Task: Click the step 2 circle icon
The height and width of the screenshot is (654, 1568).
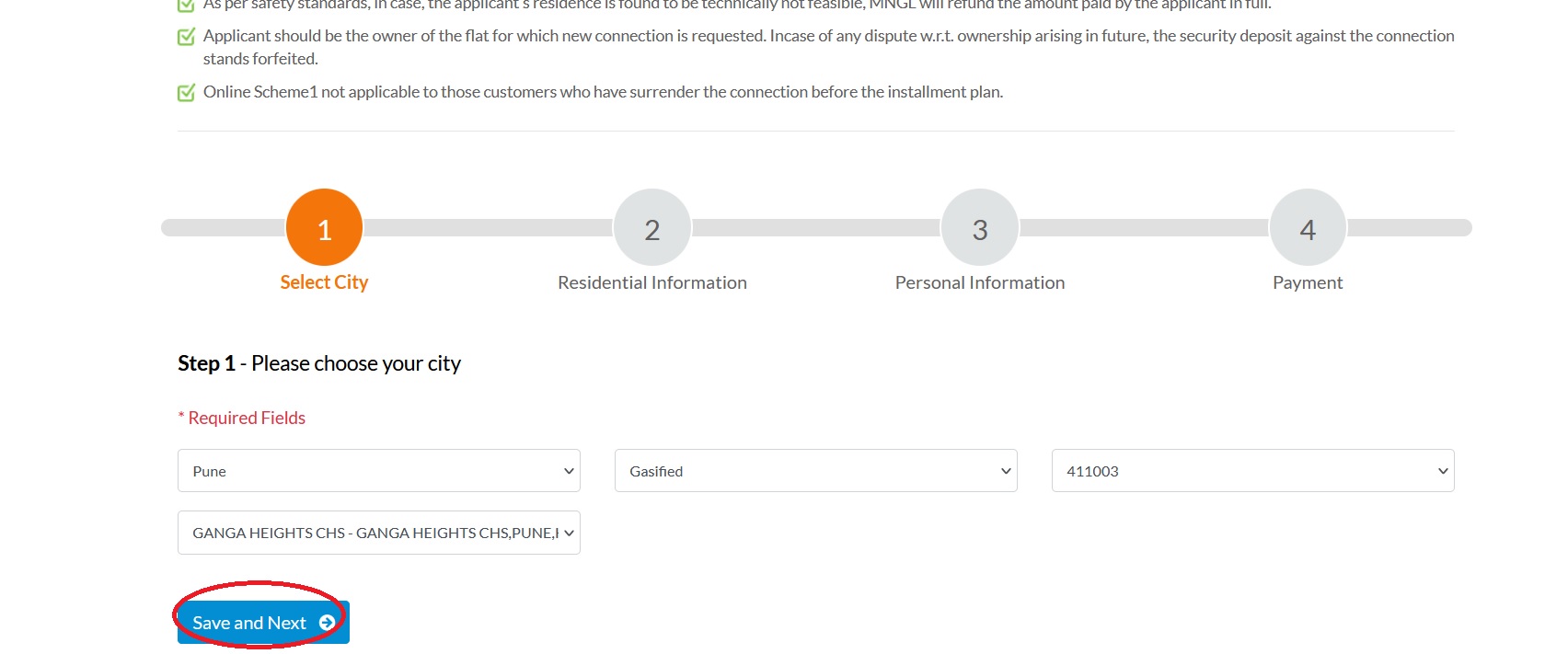Action: [x=651, y=228]
